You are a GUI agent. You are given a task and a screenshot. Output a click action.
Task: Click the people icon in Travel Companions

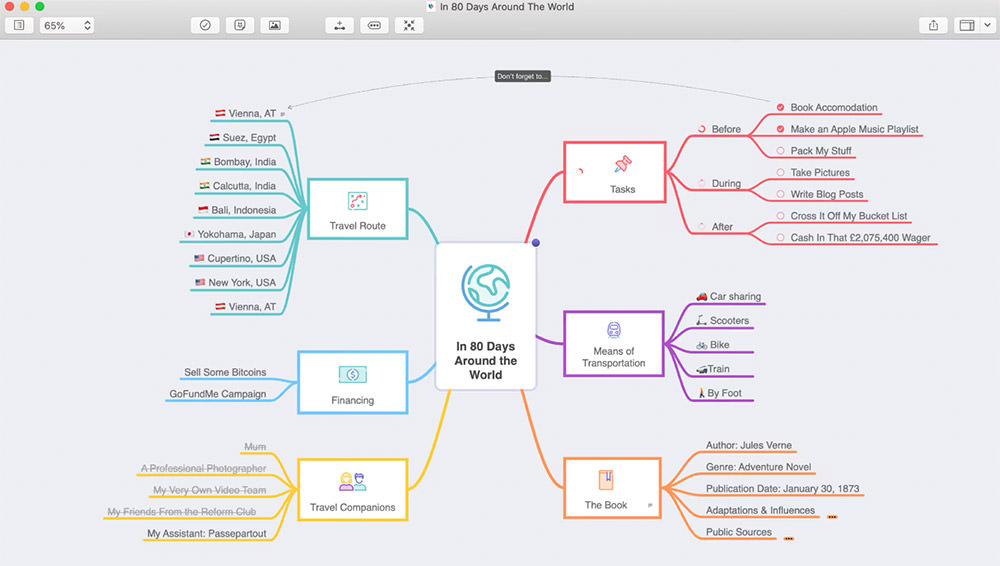click(353, 481)
